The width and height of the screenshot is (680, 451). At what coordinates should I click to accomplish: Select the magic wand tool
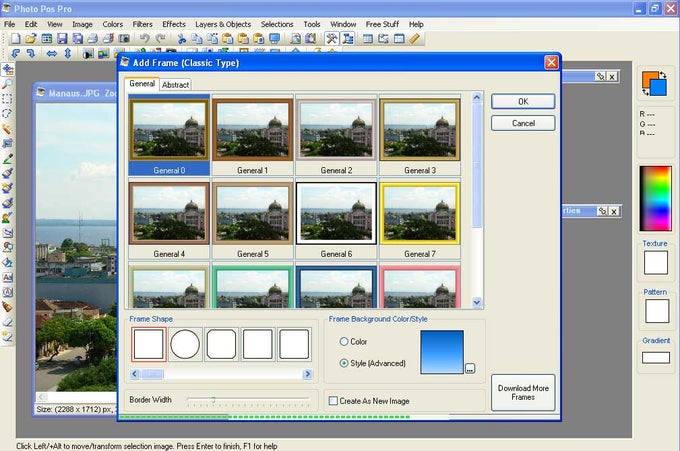pyautogui.click(x=7, y=128)
